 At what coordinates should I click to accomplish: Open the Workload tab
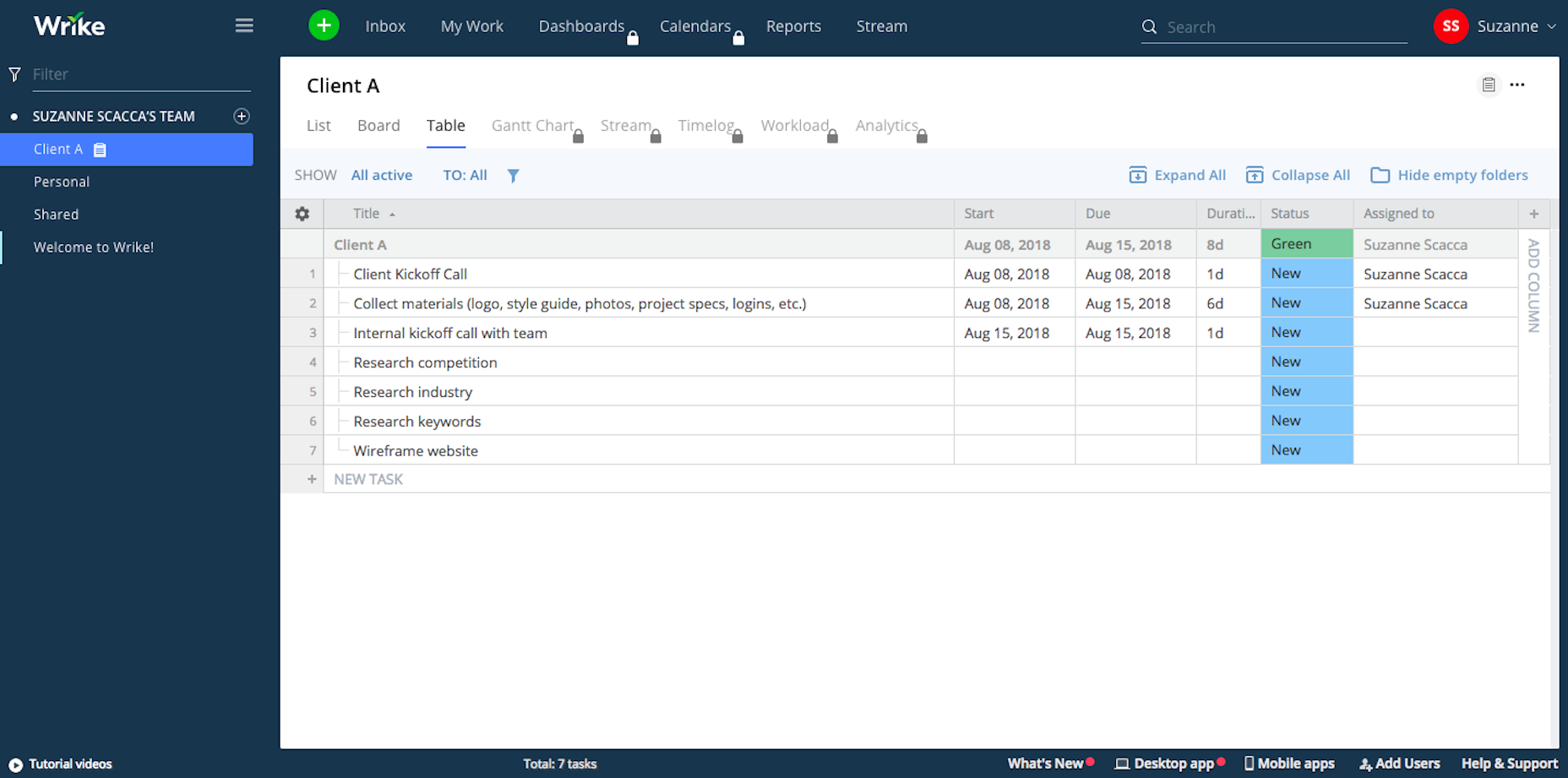tap(794, 125)
